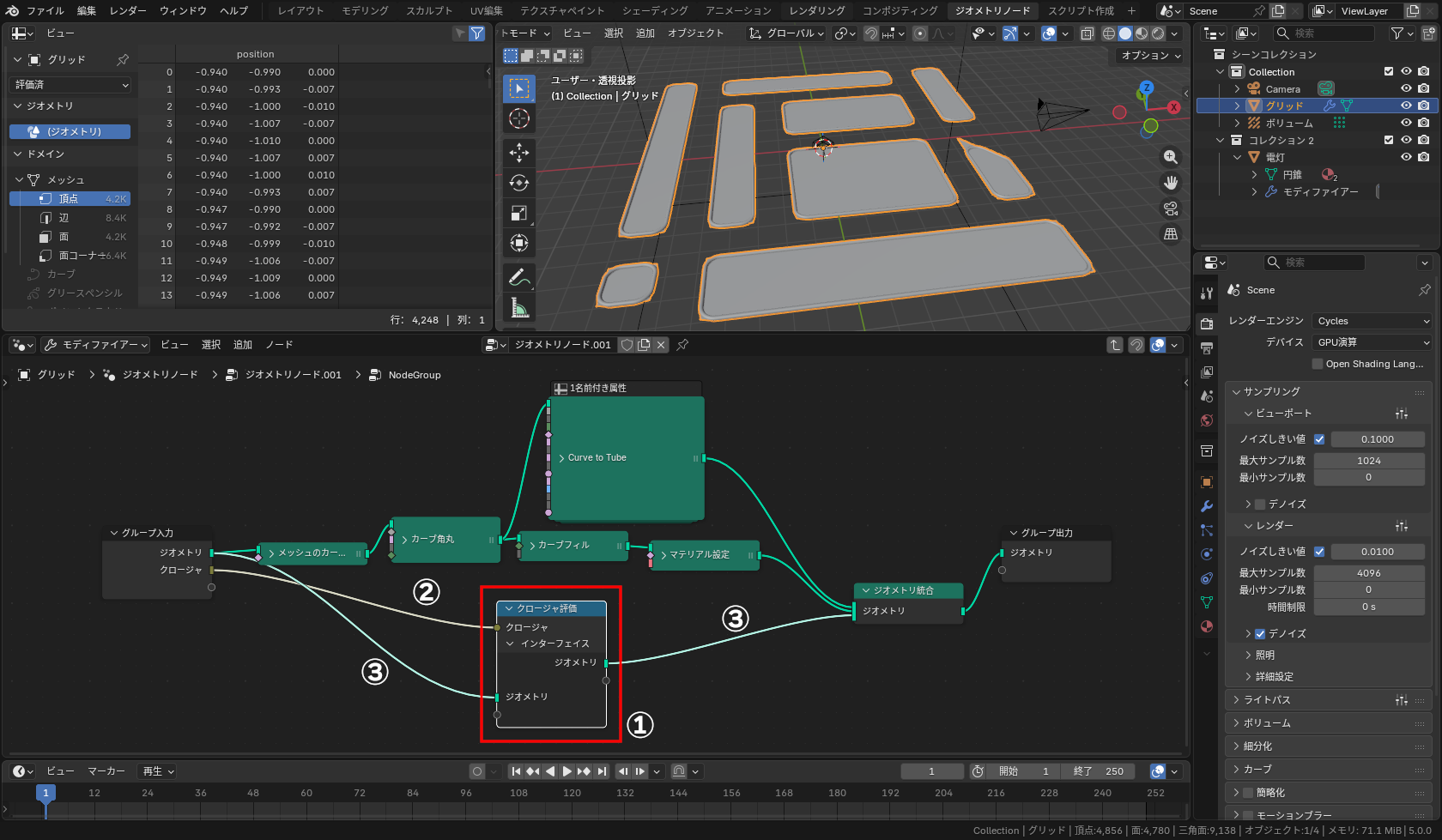The width and height of the screenshot is (1442, 840).
Task: Select the Move tool in viewport toolbar
Action: [x=518, y=153]
